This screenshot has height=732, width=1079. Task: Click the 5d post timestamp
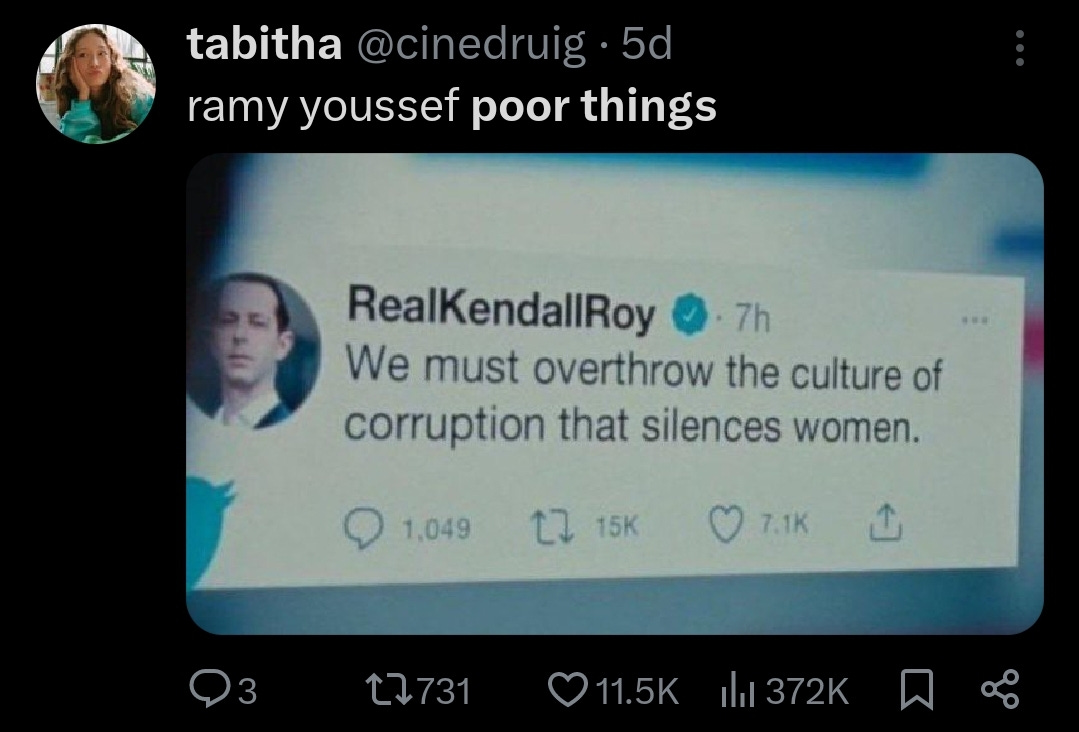tap(646, 44)
